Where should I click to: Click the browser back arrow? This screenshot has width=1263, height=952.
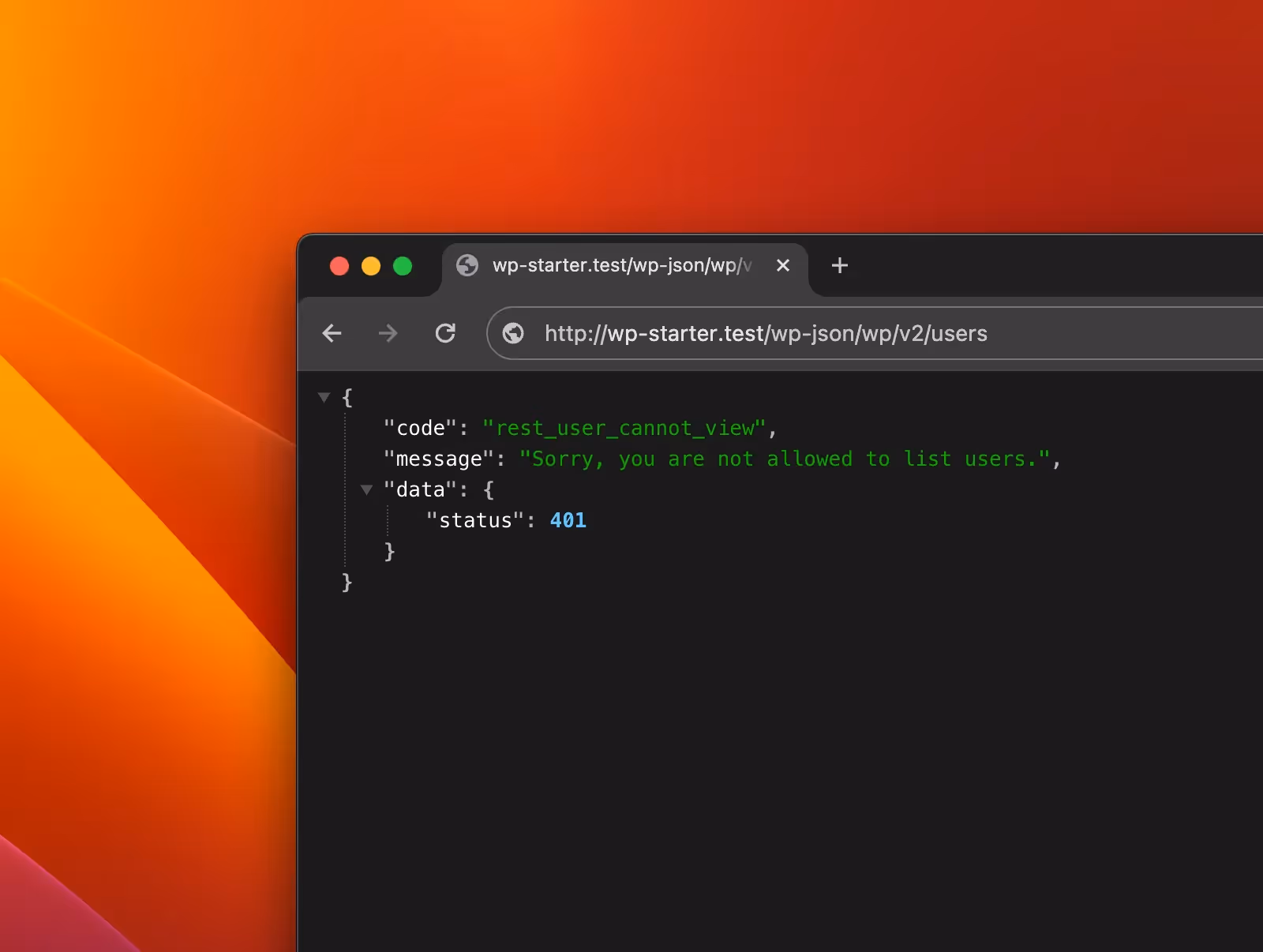pos(332,333)
